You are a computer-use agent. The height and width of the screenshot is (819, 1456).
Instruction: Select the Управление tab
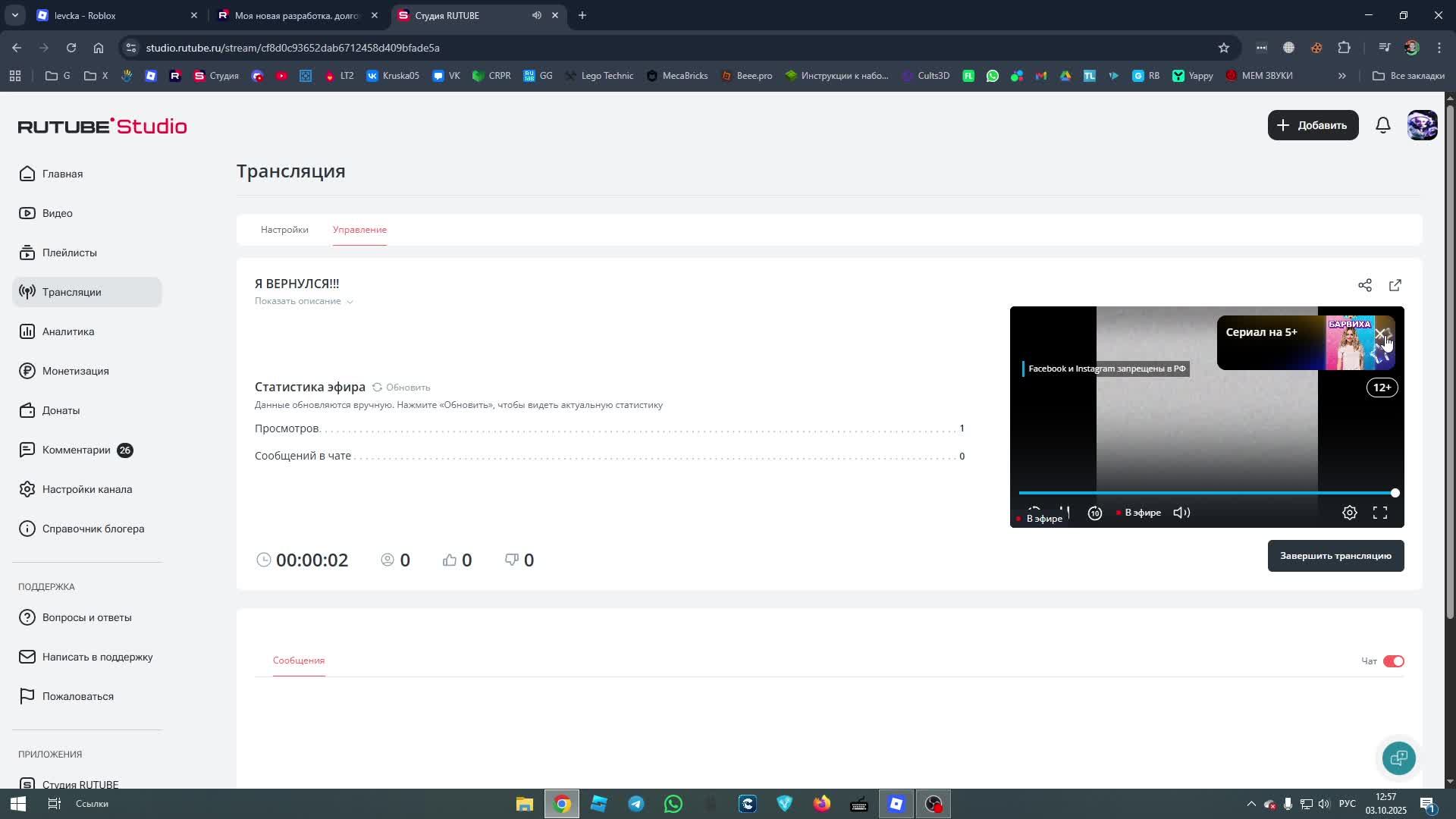coord(359,230)
